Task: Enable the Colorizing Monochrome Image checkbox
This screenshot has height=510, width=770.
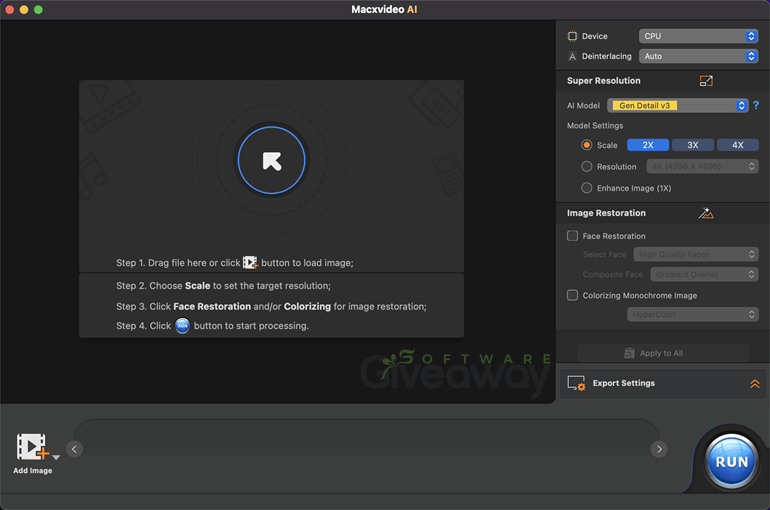Action: click(573, 295)
